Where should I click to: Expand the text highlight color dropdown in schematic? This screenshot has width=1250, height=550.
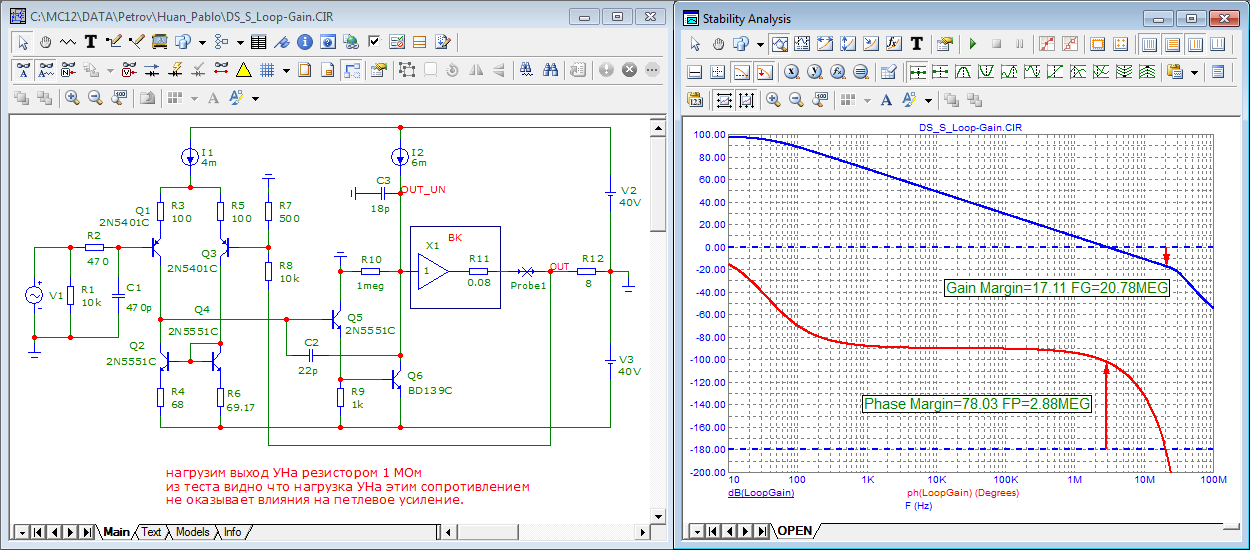point(256,99)
